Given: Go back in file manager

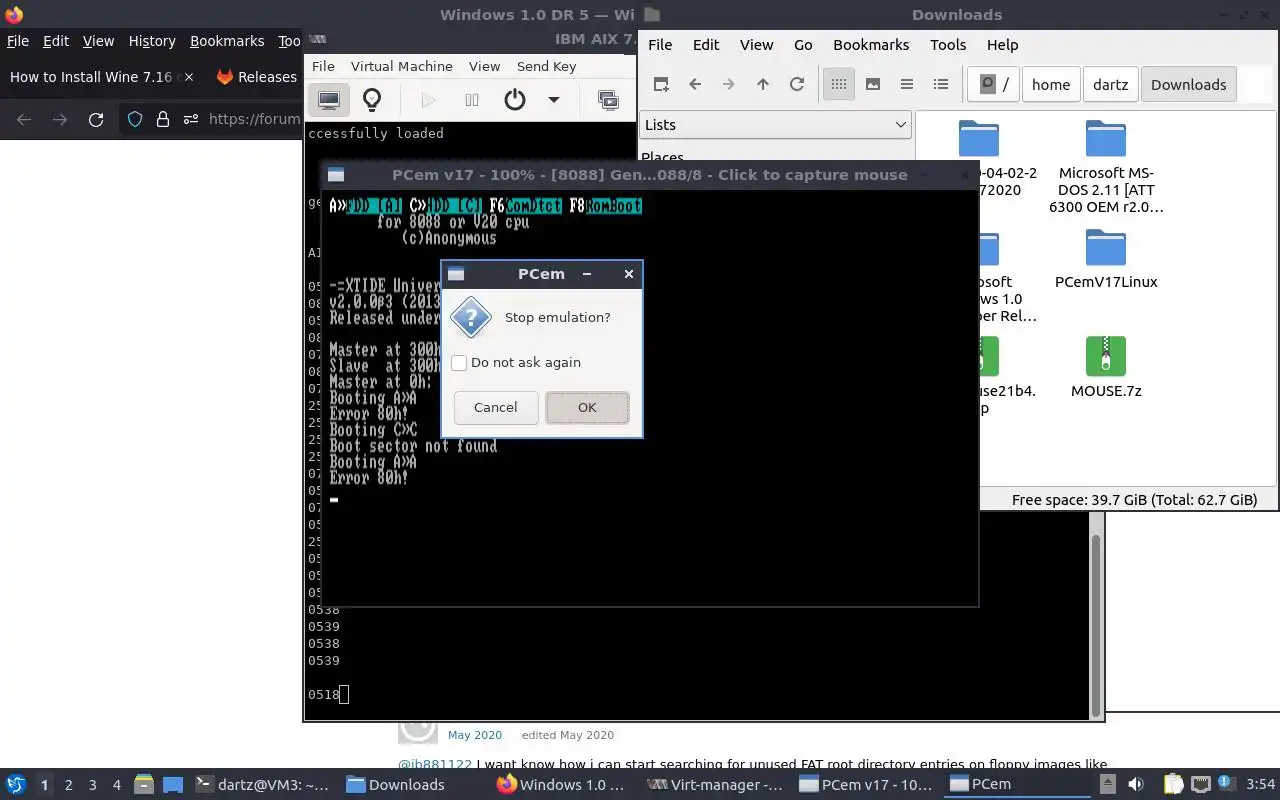Looking at the screenshot, I should coord(695,85).
